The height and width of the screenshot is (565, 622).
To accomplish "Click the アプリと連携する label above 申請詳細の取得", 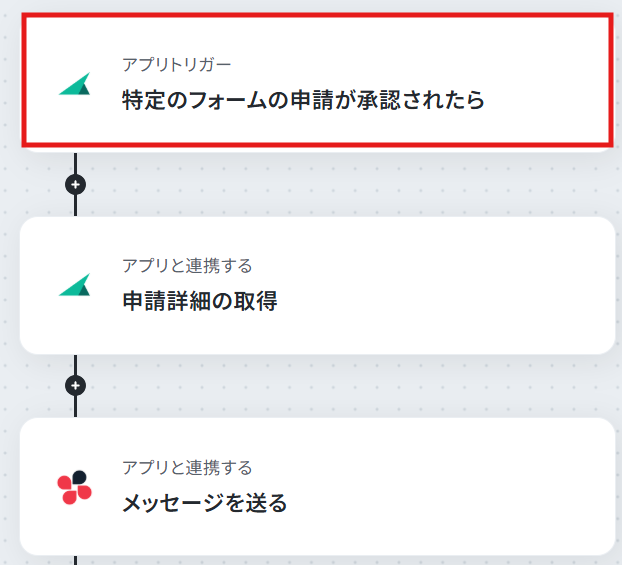I will pyautogui.click(x=187, y=265).
